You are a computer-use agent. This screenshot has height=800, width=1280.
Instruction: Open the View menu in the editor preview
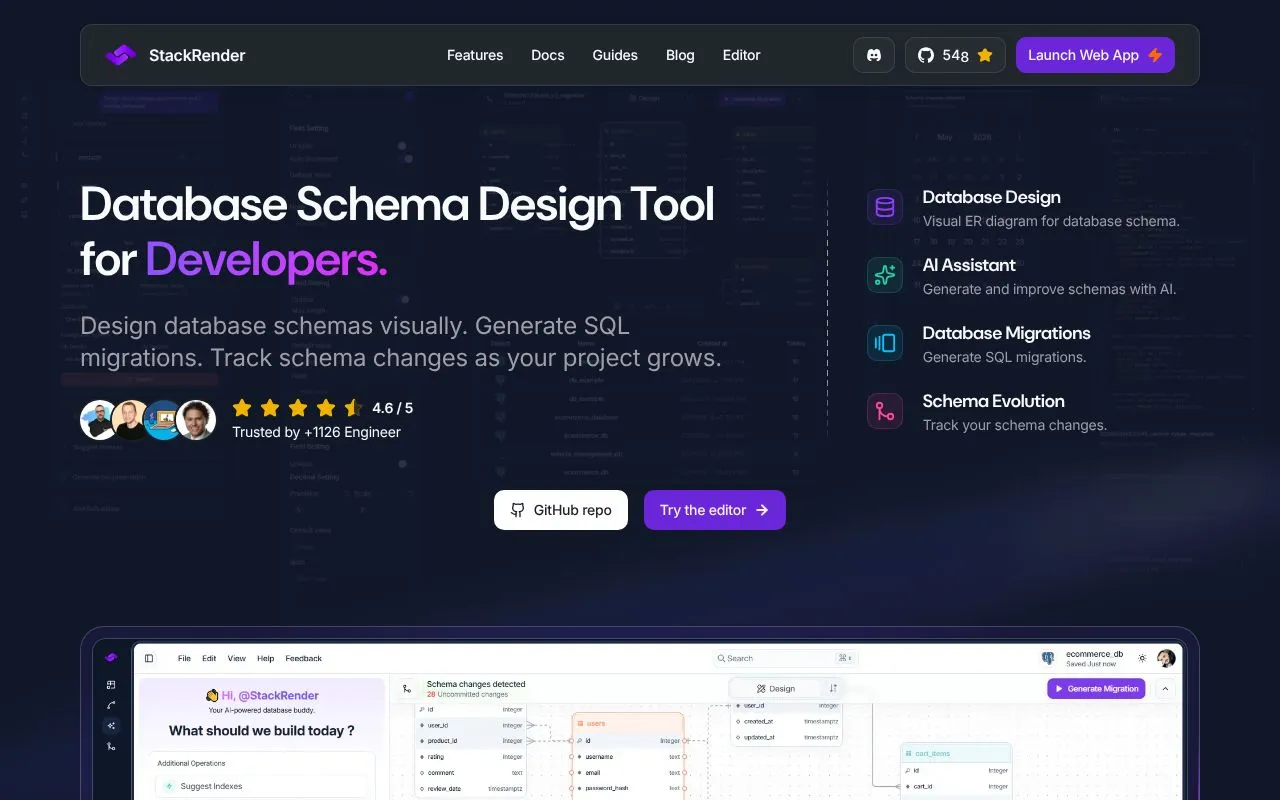click(x=236, y=658)
